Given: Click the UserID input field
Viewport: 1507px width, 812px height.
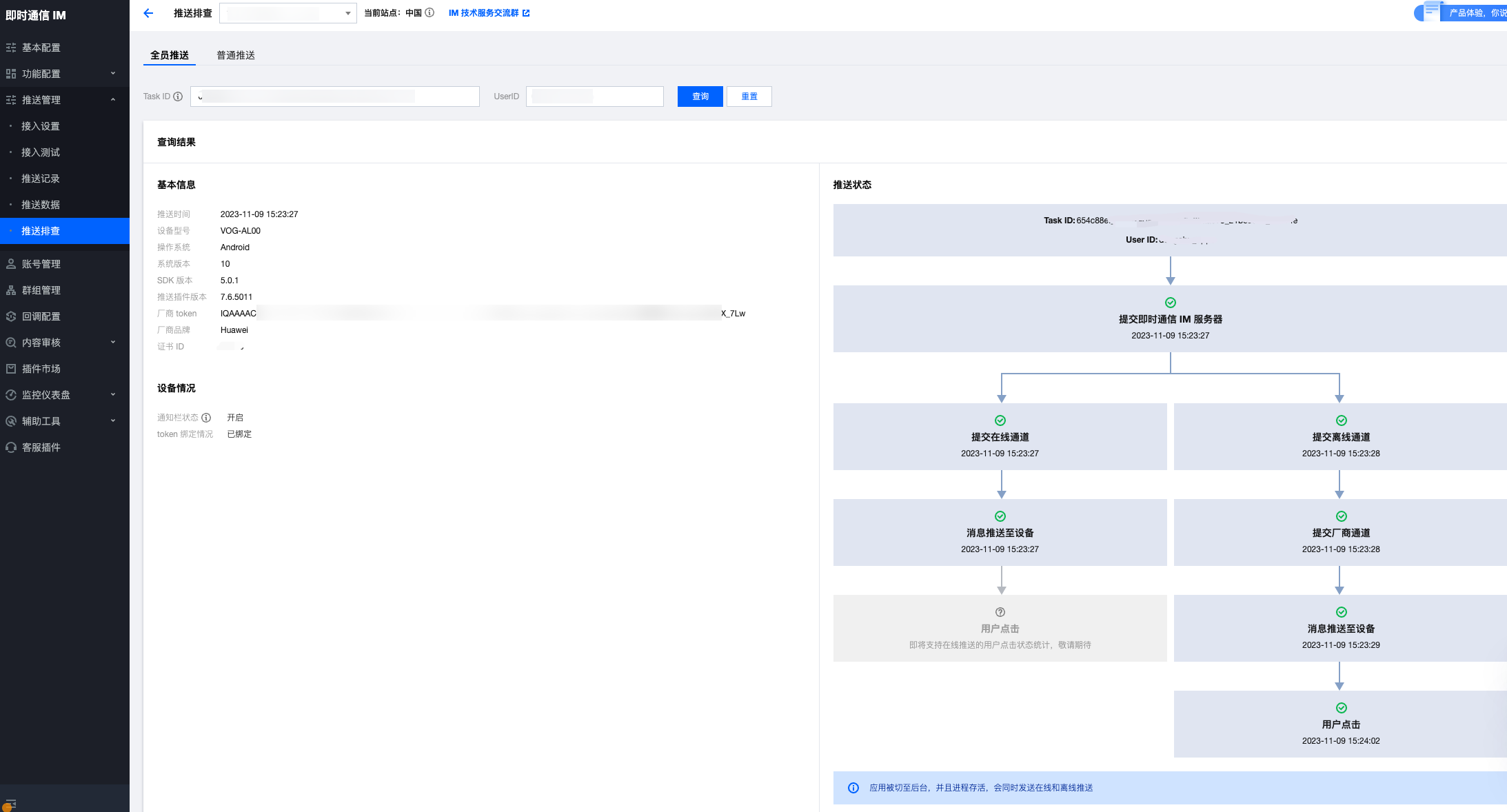Looking at the screenshot, I should [x=594, y=97].
